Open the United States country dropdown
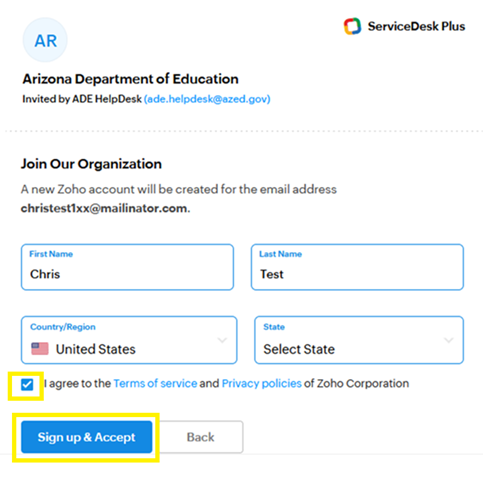This screenshot has height=478, width=483. (x=129, y=340)
